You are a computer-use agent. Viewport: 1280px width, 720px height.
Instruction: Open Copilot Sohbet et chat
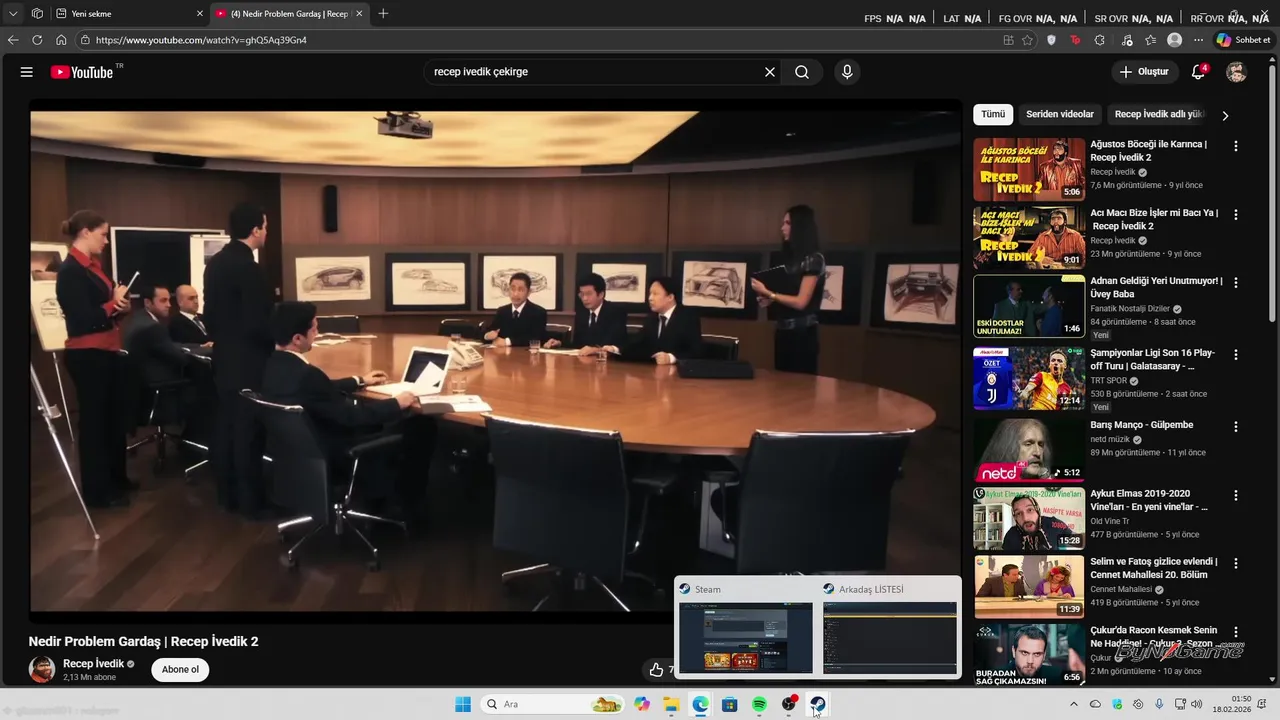pyautogui.click(x=1243, y=40)
